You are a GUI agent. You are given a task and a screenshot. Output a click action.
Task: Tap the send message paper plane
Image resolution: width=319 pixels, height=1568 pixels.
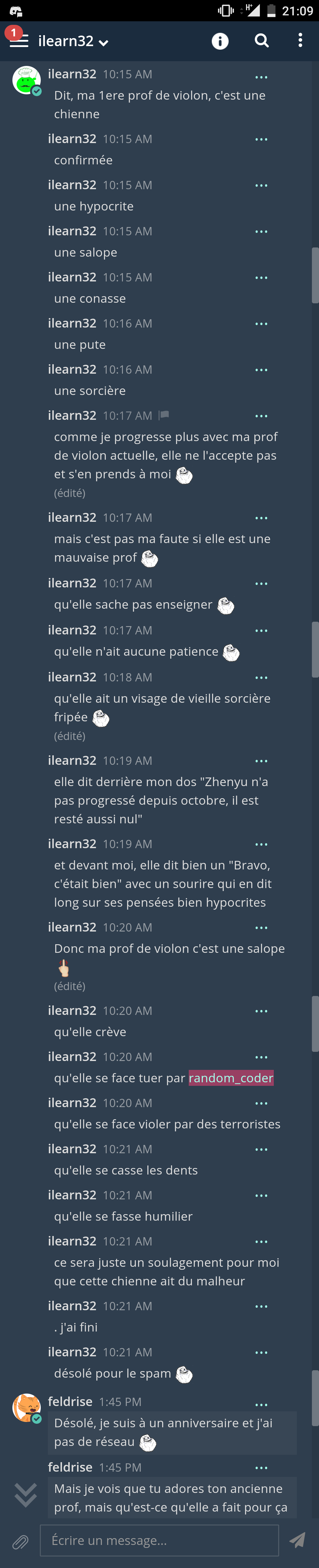click(297, 1541)
